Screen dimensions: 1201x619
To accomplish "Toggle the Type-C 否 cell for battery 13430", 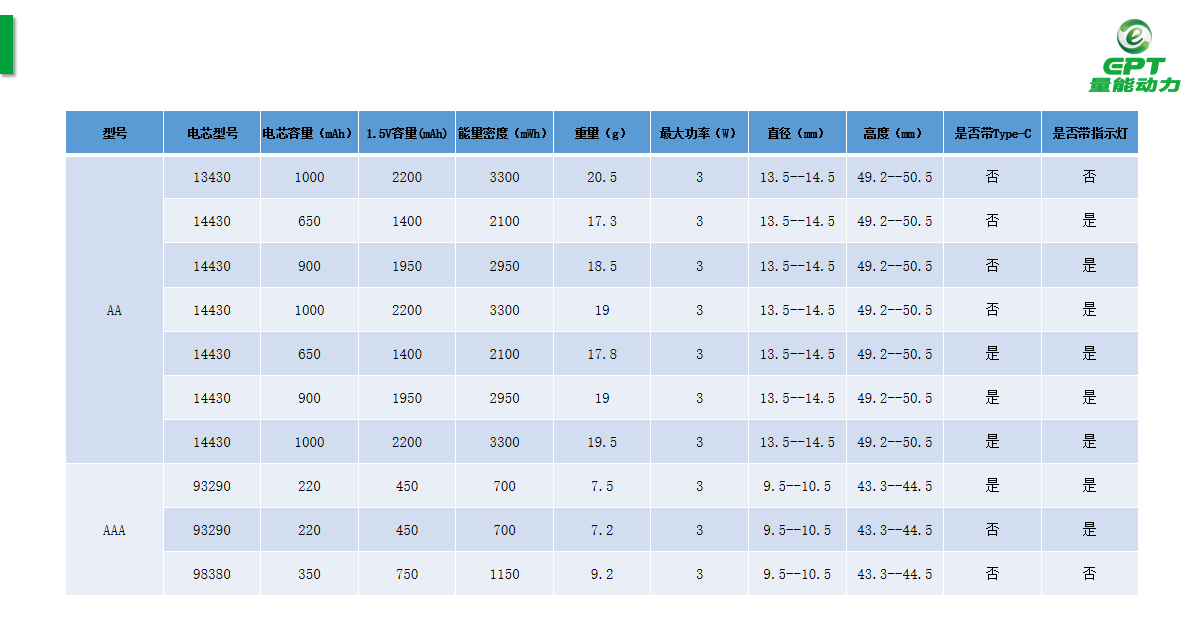I will pos(992,177).
